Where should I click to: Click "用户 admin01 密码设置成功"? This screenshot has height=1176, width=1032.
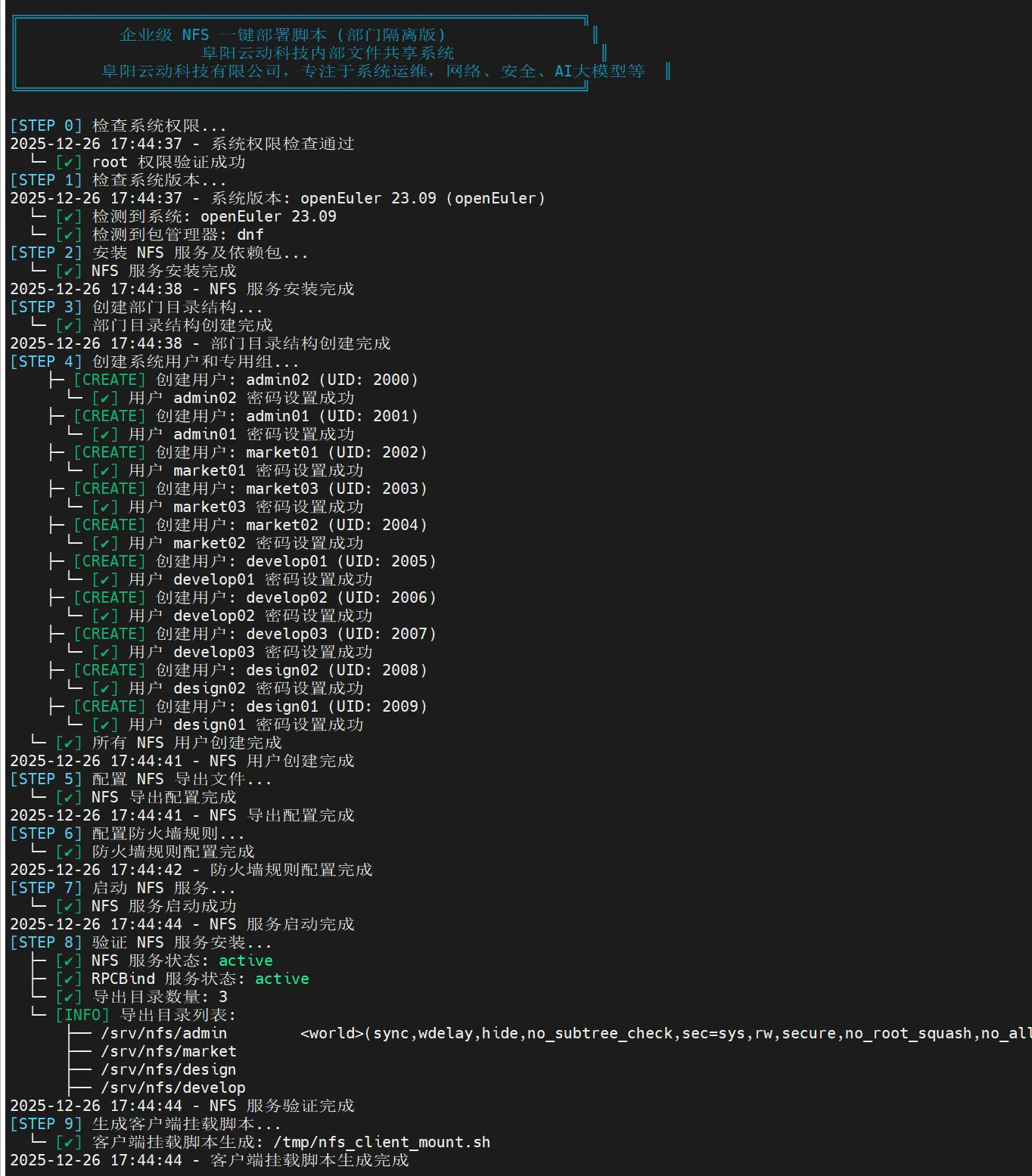[241, 434]
